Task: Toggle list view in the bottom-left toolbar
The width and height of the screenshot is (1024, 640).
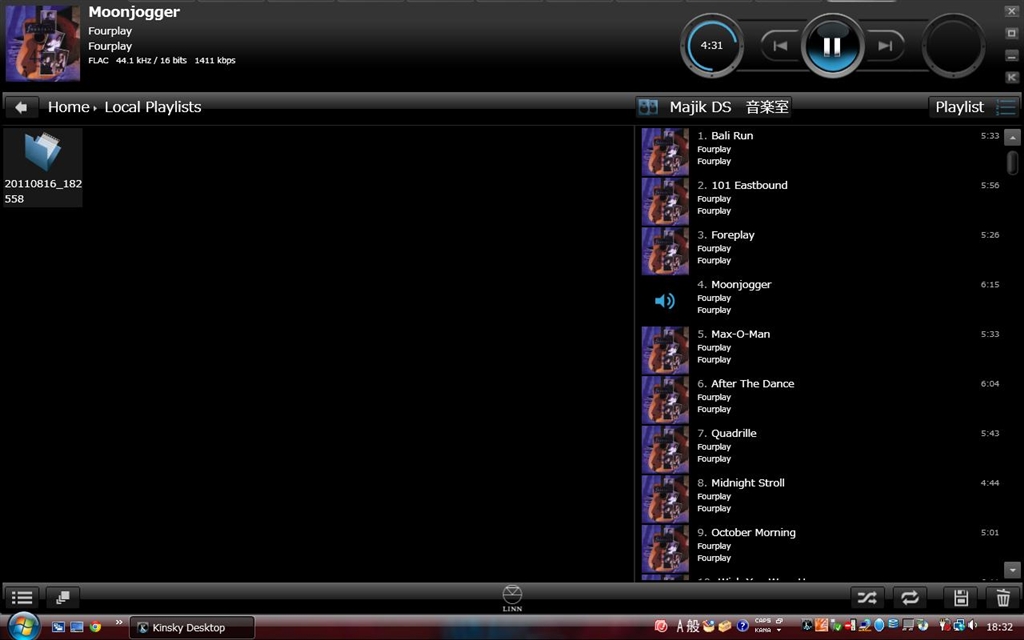Action: point(22,597)
